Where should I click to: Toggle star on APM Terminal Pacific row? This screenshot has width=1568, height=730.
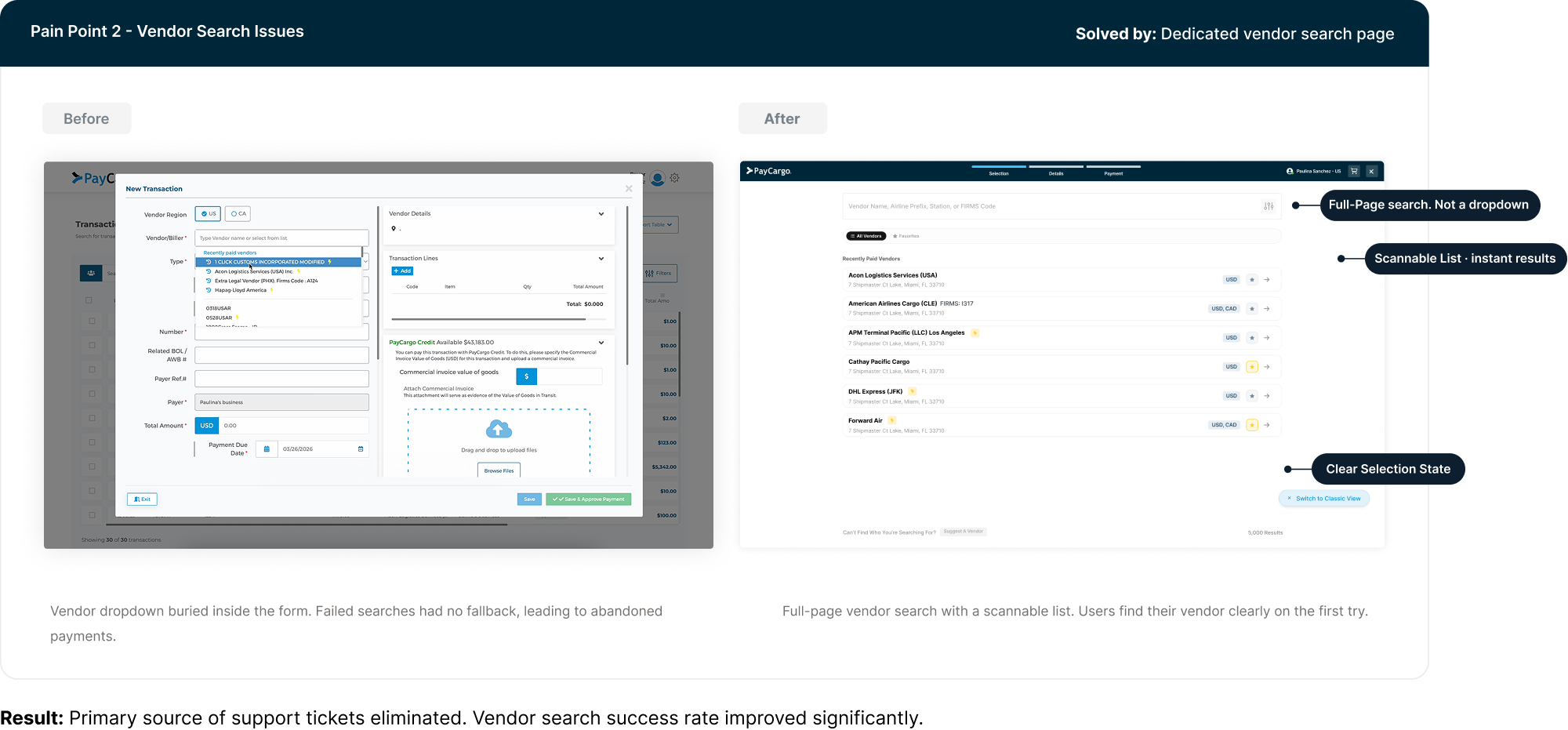click(1252, 338)
